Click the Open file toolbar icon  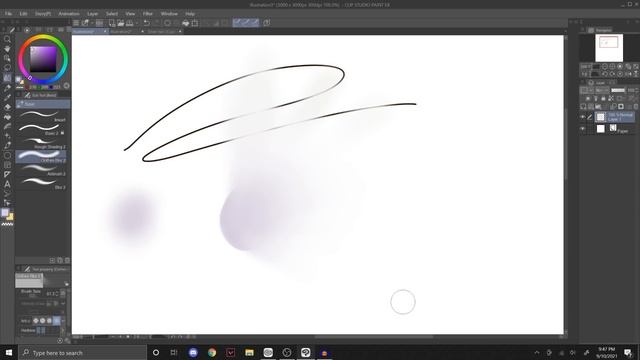coord(120,23)
